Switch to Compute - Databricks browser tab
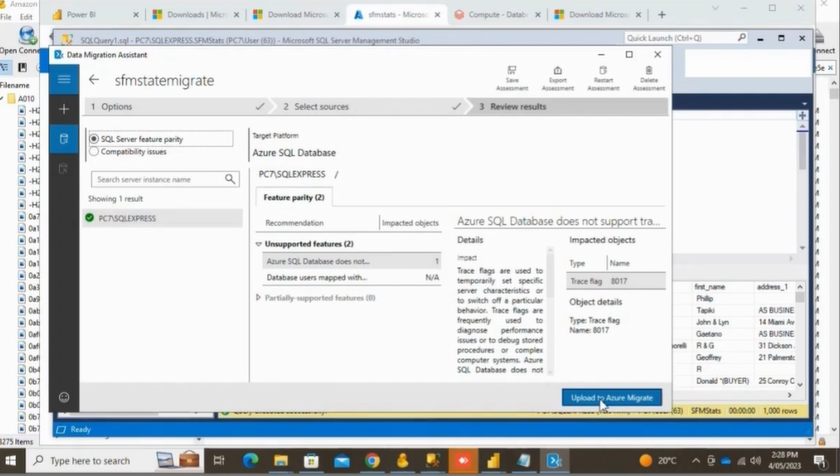Viewport: 840px width, 476px height. 497,14
